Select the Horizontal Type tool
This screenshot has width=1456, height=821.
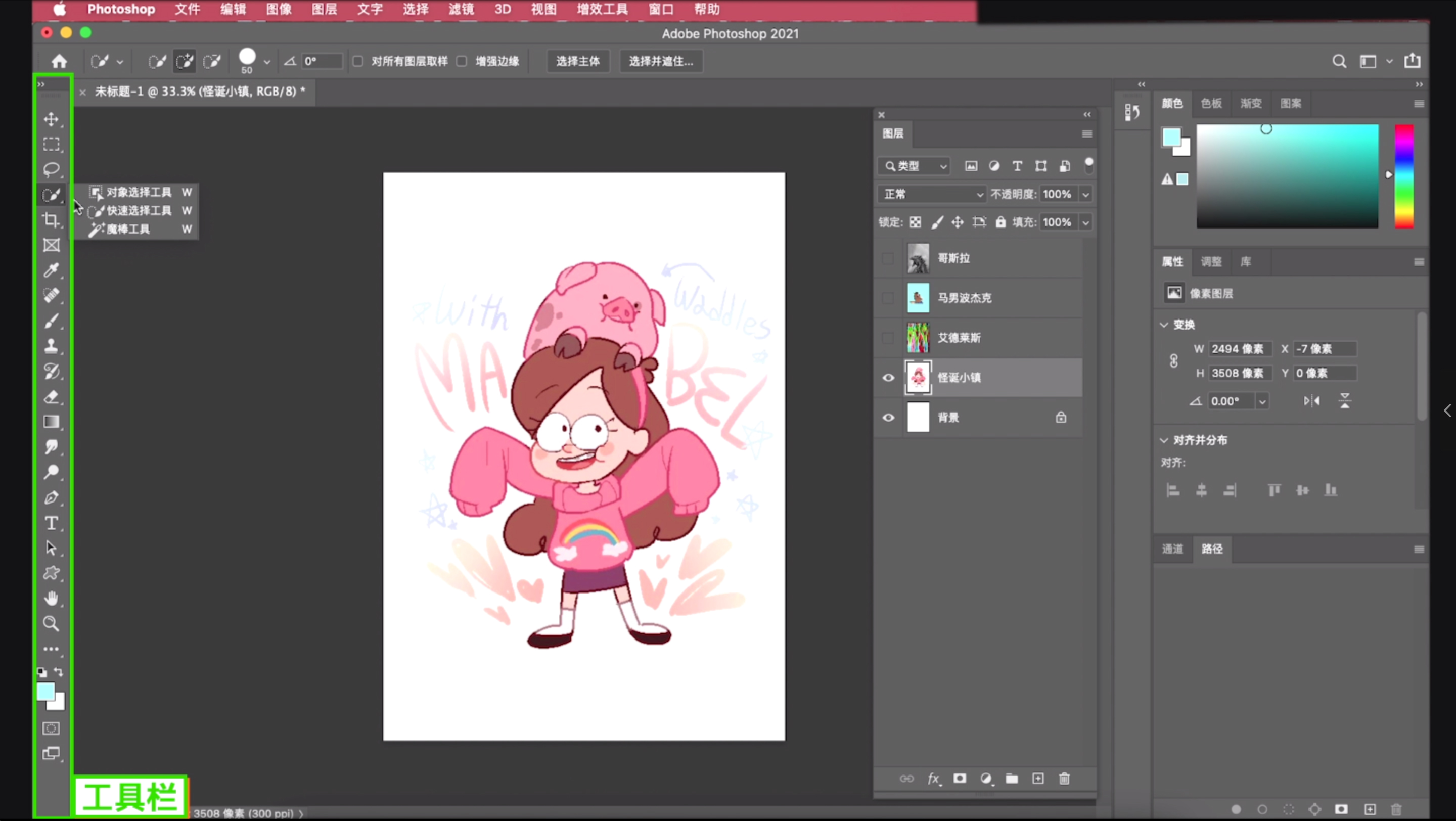click(x=52, y=523)
